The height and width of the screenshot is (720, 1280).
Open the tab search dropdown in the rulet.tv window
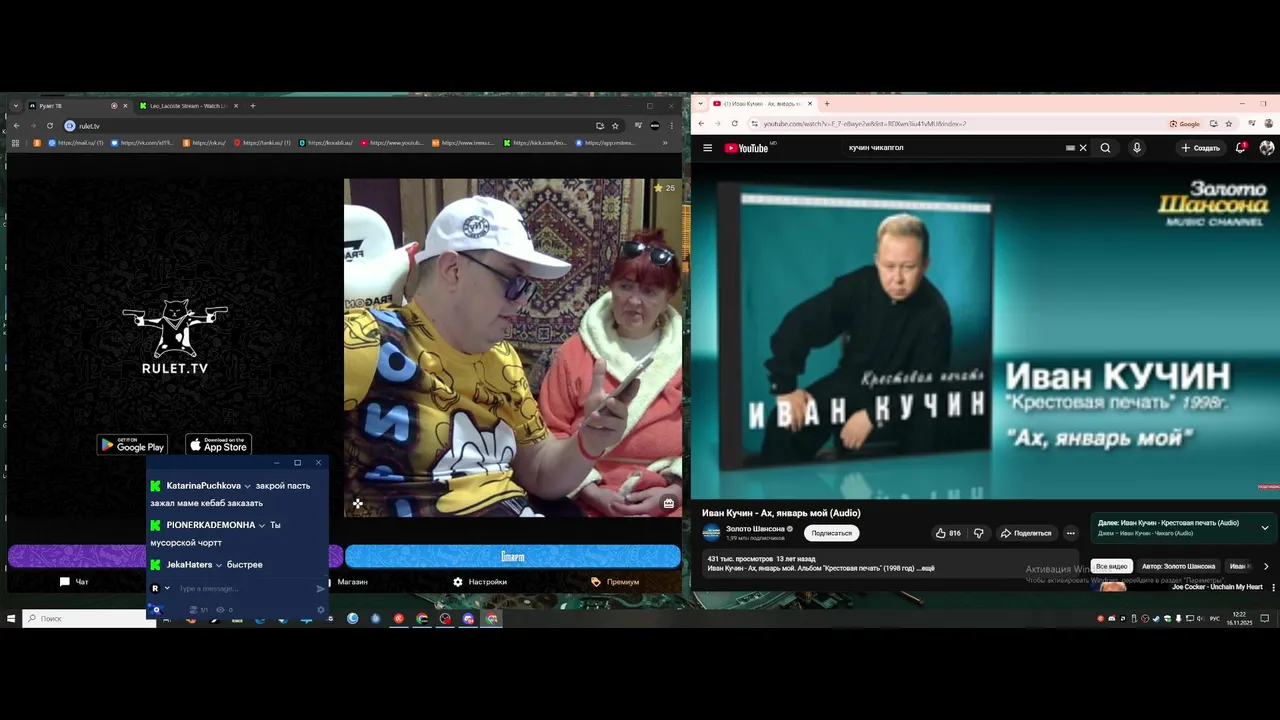pyautogui.click(x=16, y=106)
